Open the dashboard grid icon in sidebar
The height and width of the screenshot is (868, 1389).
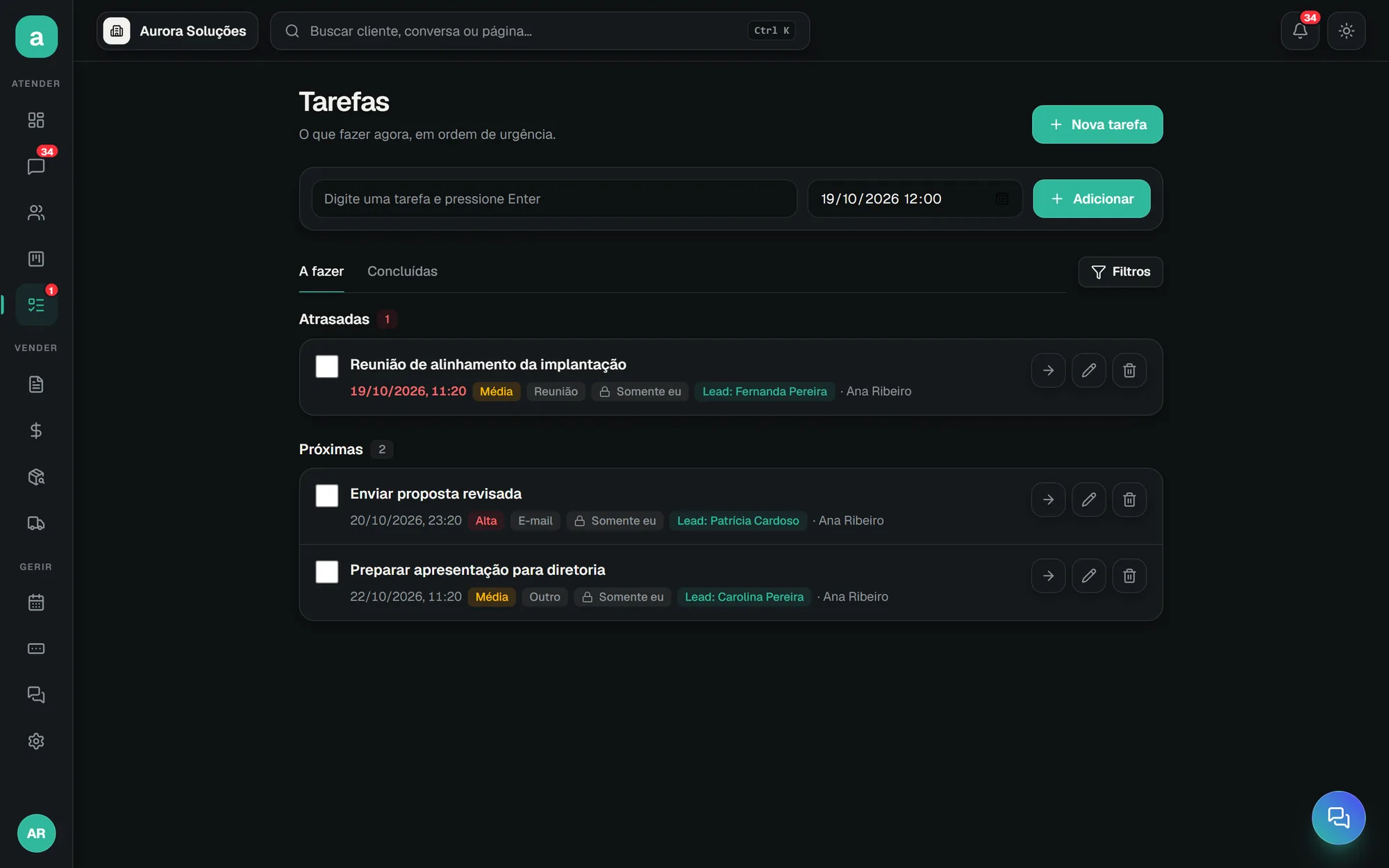[x=36, y=120]
